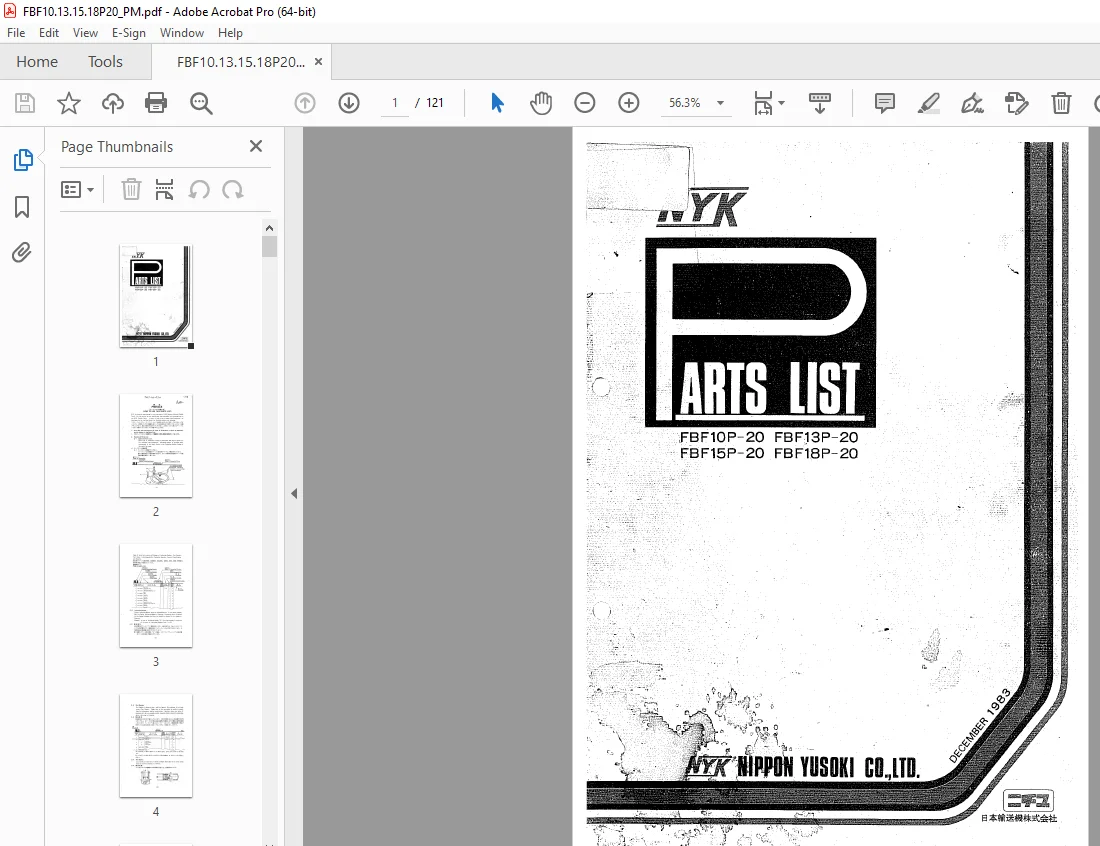Open the Edit menu
This screenshot has height=846, width=1100.
(x=48, y=33)
